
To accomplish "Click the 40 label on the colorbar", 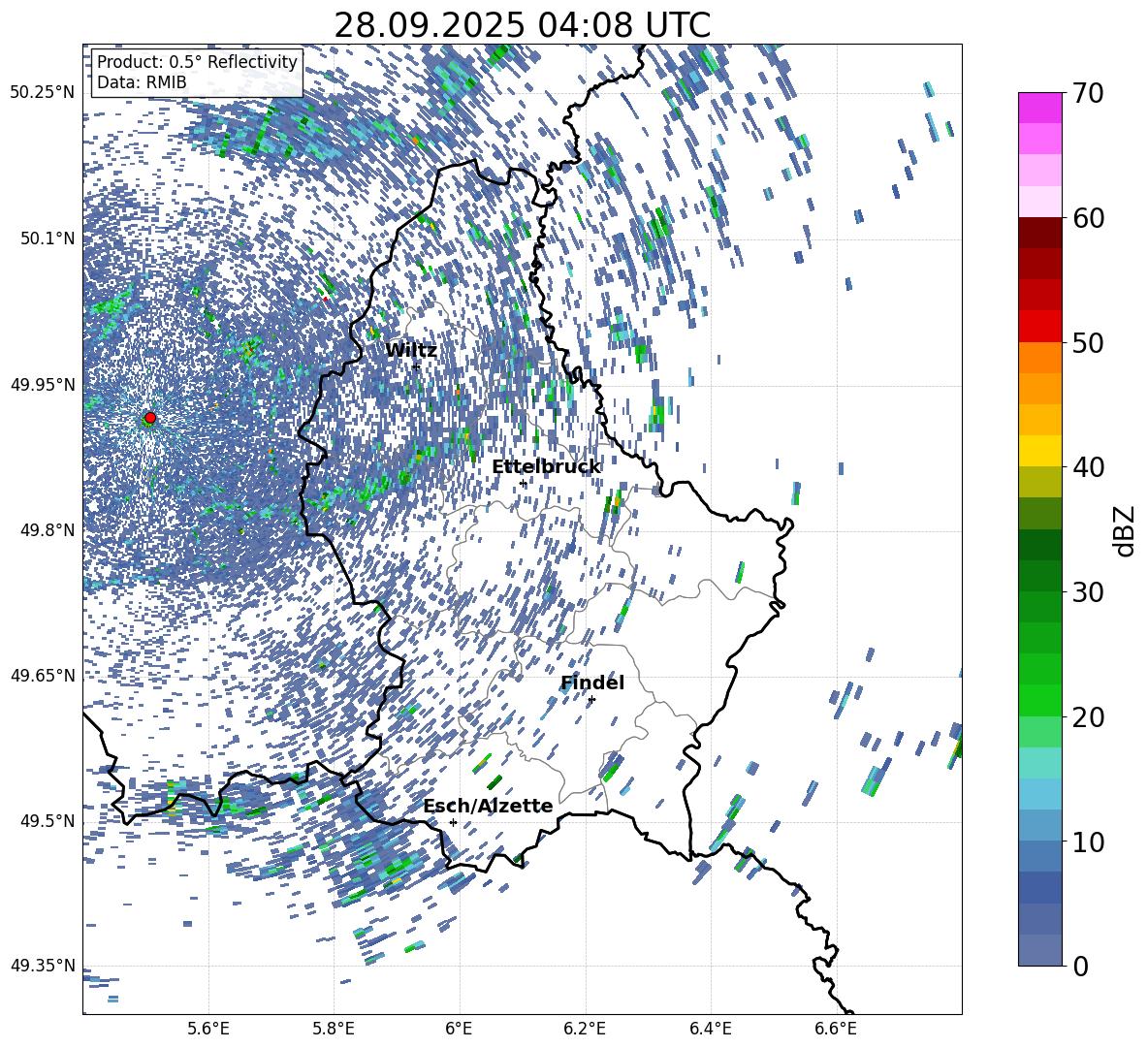I will [1088, 467].
